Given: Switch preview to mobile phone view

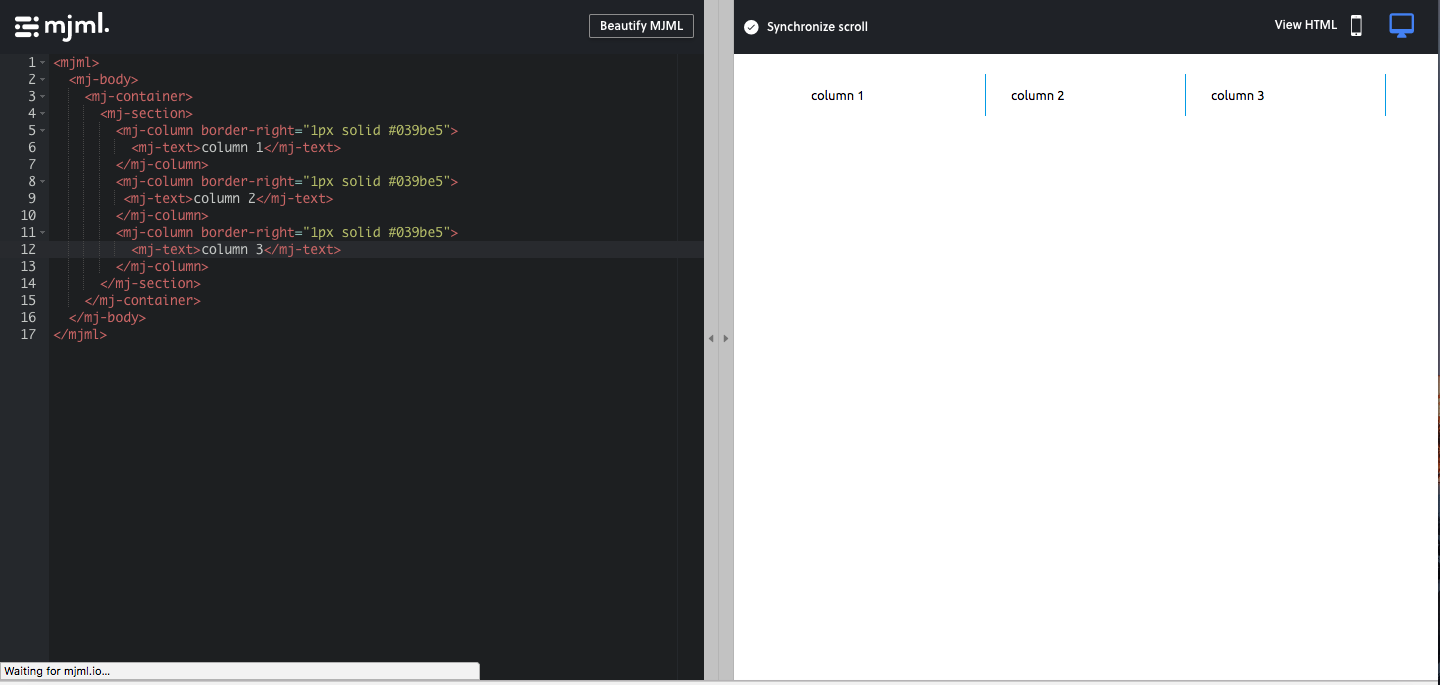Looking at the screenshot, I should [1356, 25].
